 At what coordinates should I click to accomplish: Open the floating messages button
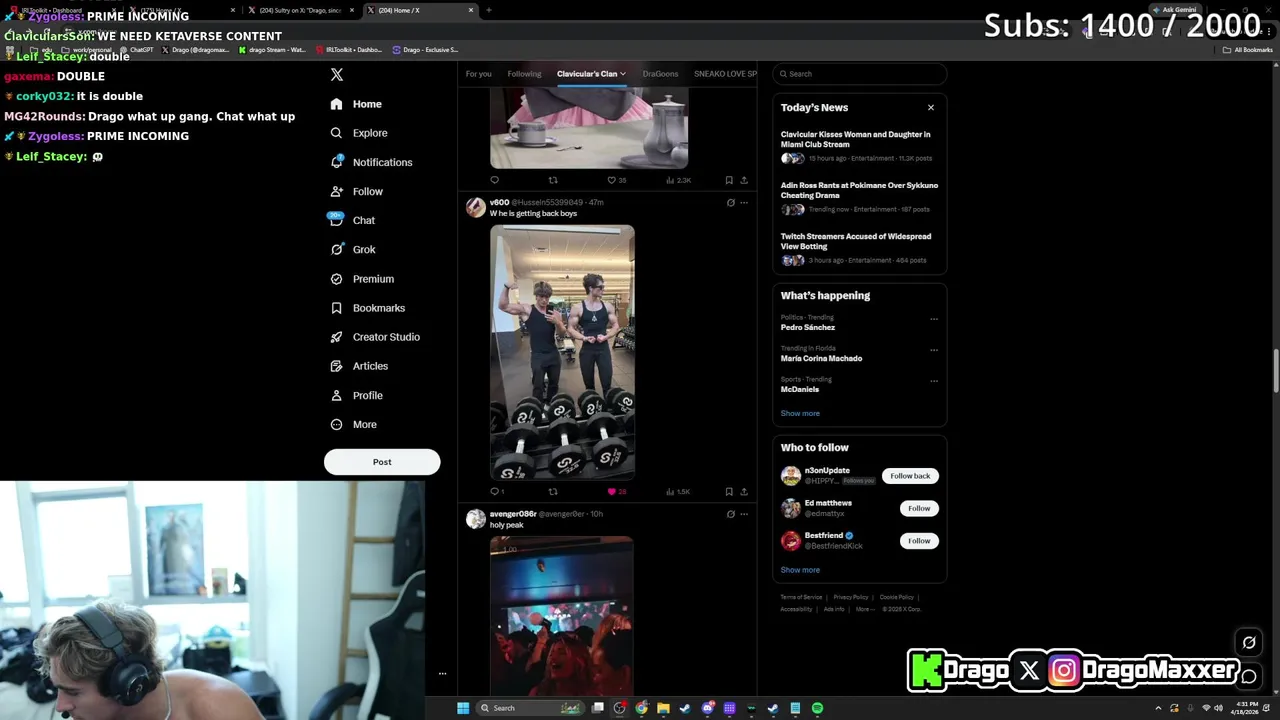pos(1249,677)
